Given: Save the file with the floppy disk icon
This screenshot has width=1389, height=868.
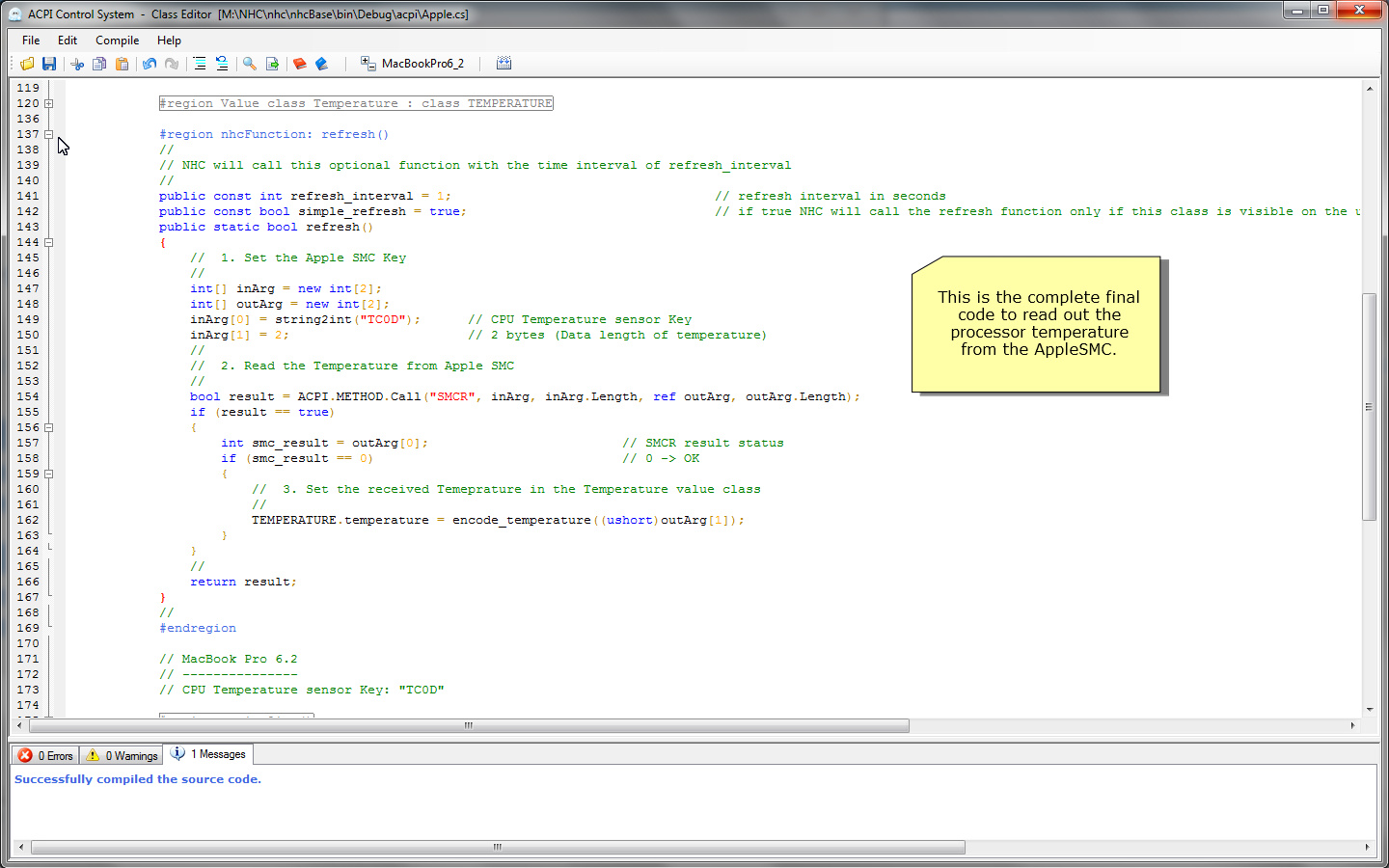Looking at the screenshot, I should 49,64.
